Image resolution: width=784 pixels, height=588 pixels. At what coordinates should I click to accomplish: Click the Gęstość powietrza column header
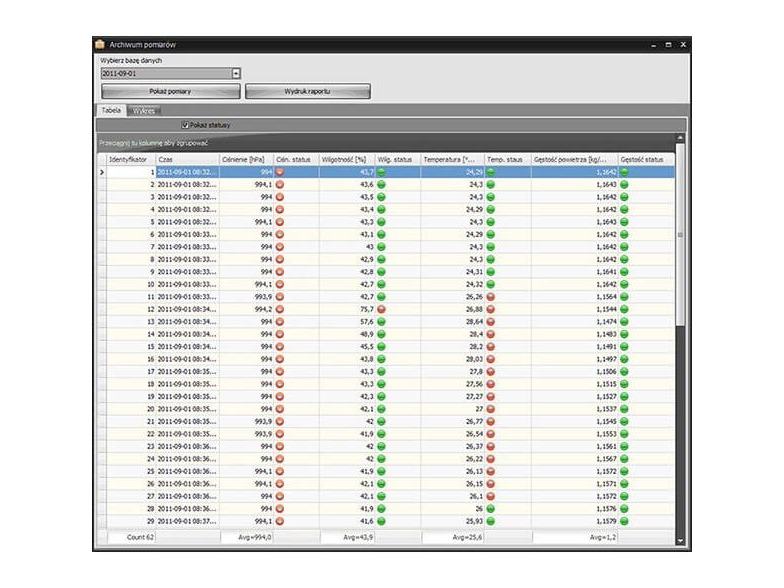574,160
